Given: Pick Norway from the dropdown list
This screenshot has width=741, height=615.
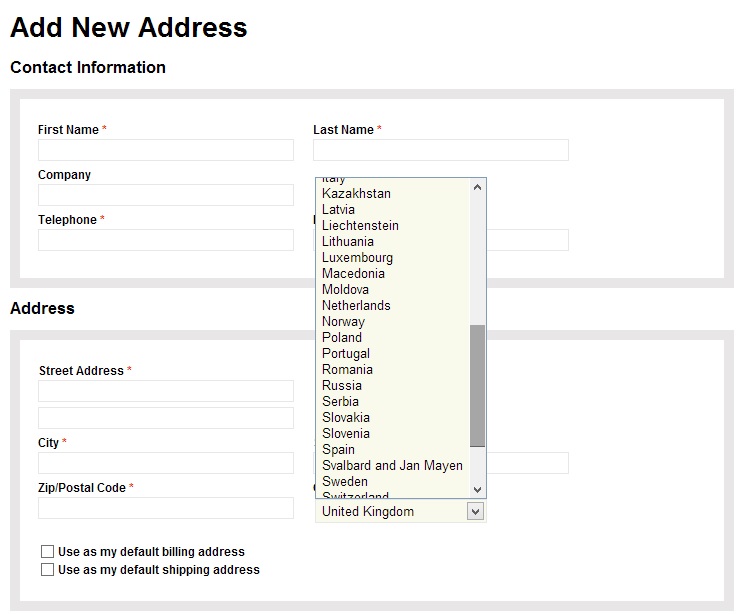Looking at the screenshot, I should [343, 322].
